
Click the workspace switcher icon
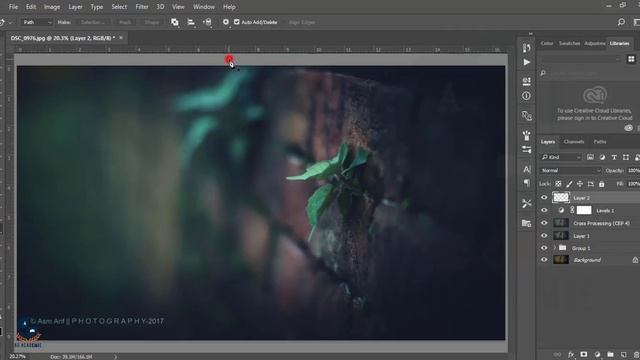point(636,22)
